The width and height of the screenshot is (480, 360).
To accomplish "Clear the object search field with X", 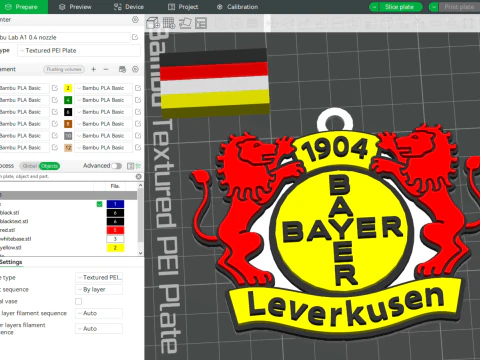I will 139,176.
